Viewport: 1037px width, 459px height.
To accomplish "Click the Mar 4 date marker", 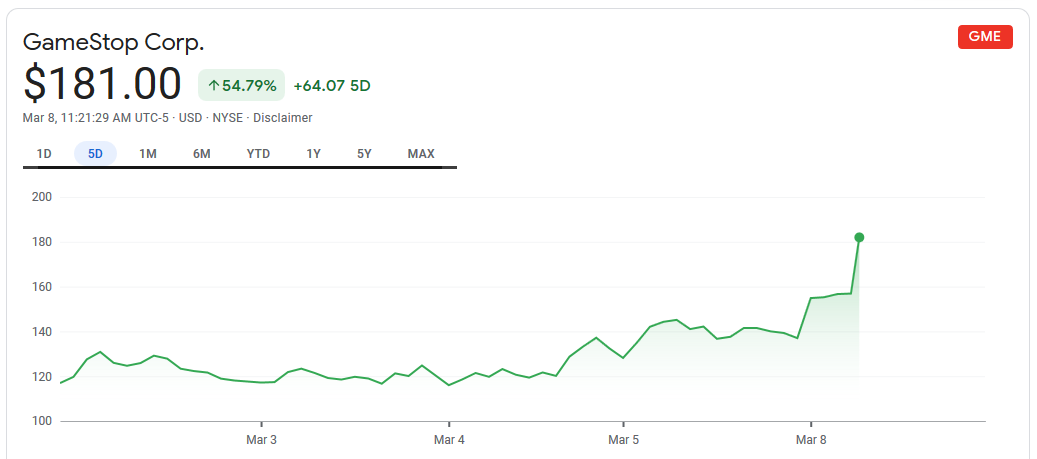I will pyautogui.click(x=450, y=439).
